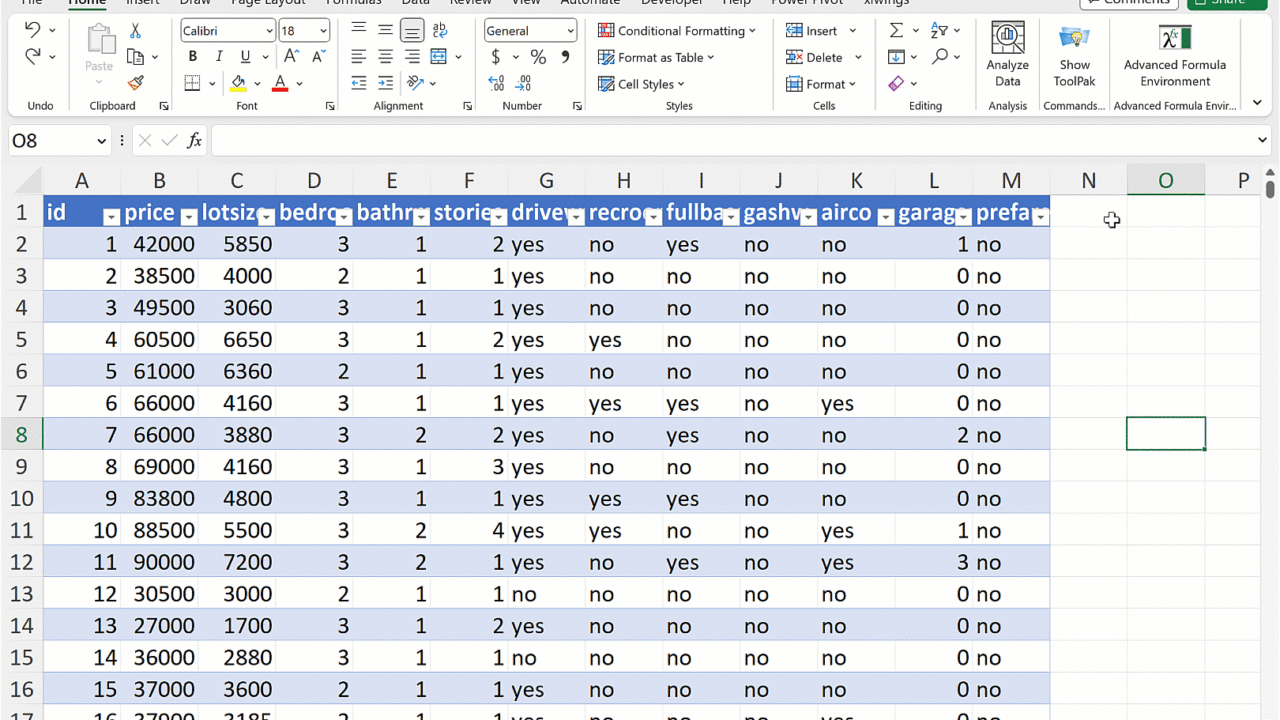Toggle Bold formatting
The height and width of the screenshot is (720, 1280).
pos(193,57)
